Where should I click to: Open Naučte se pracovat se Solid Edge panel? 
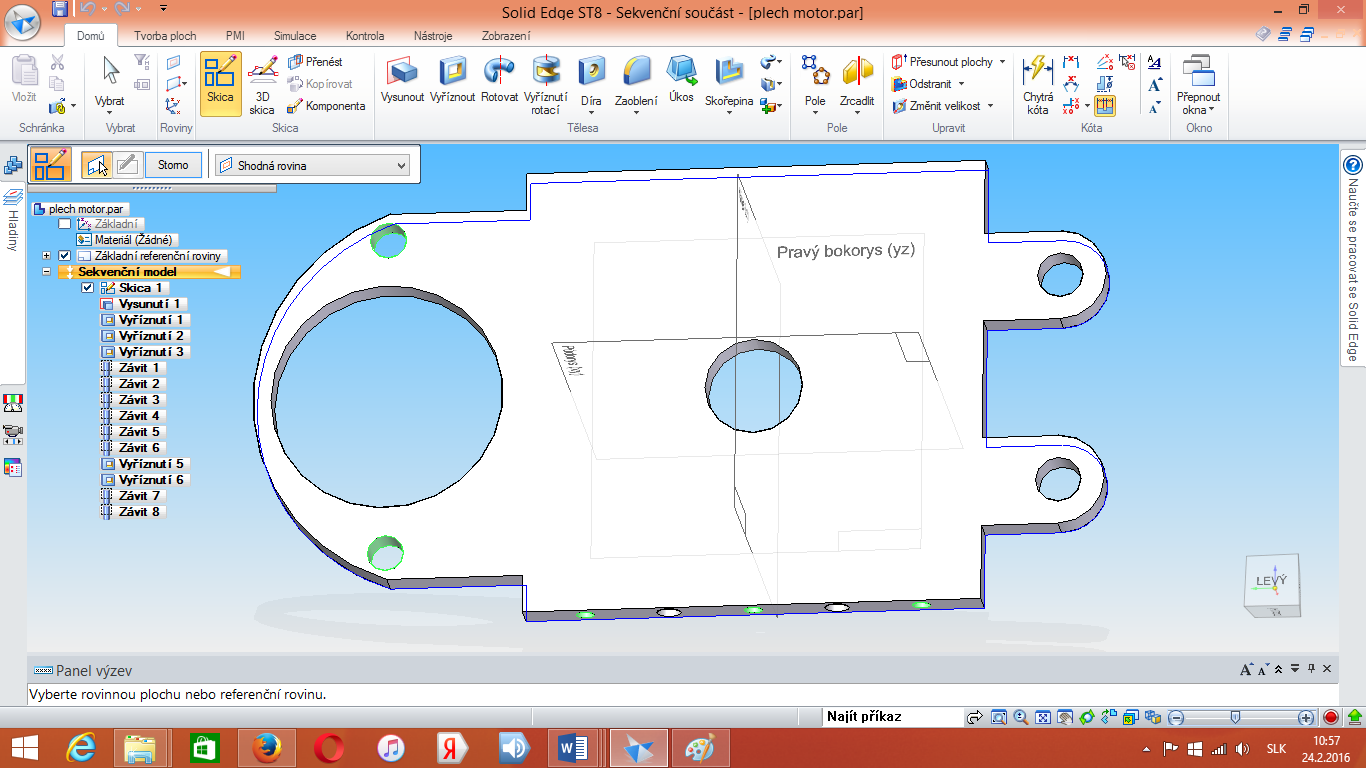point(1353,260)
